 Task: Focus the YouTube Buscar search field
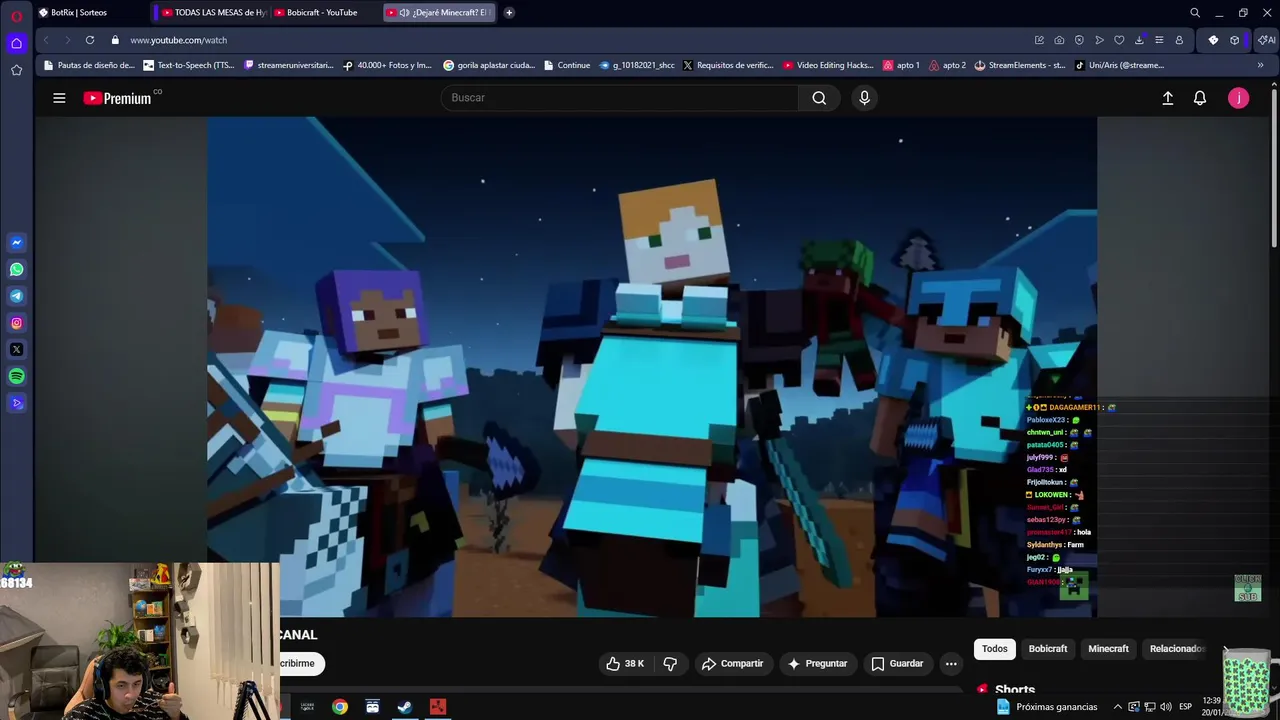pyautogui.click(x=620, y=98)
